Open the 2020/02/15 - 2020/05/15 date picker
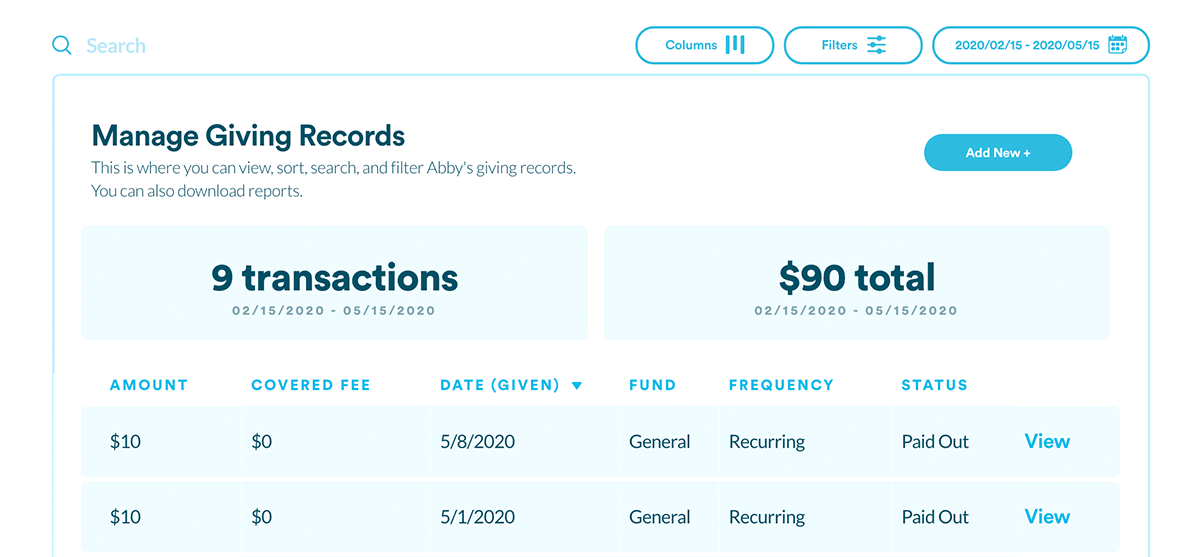 tap(1041, 45)
